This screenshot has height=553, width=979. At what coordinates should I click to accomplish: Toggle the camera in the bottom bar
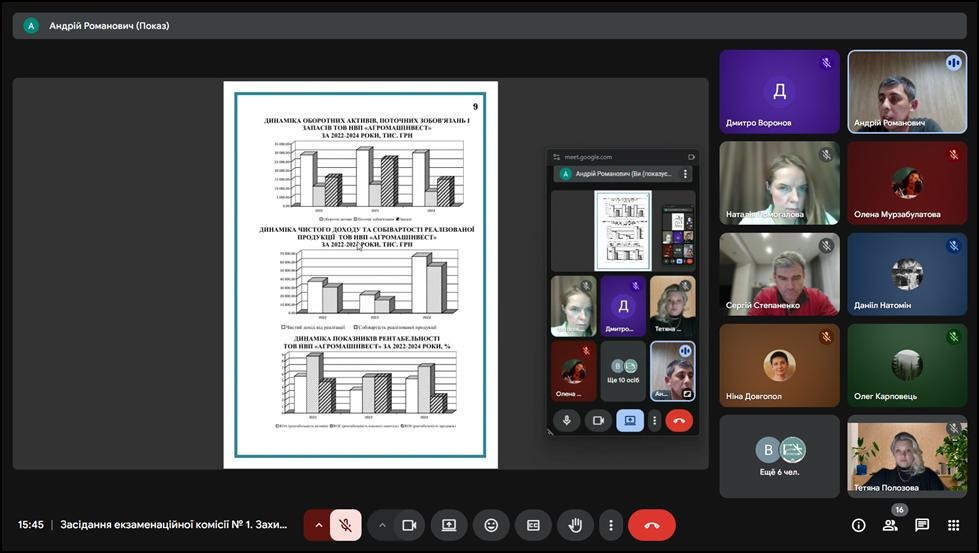pyautogui.click(x=408, y=525)
